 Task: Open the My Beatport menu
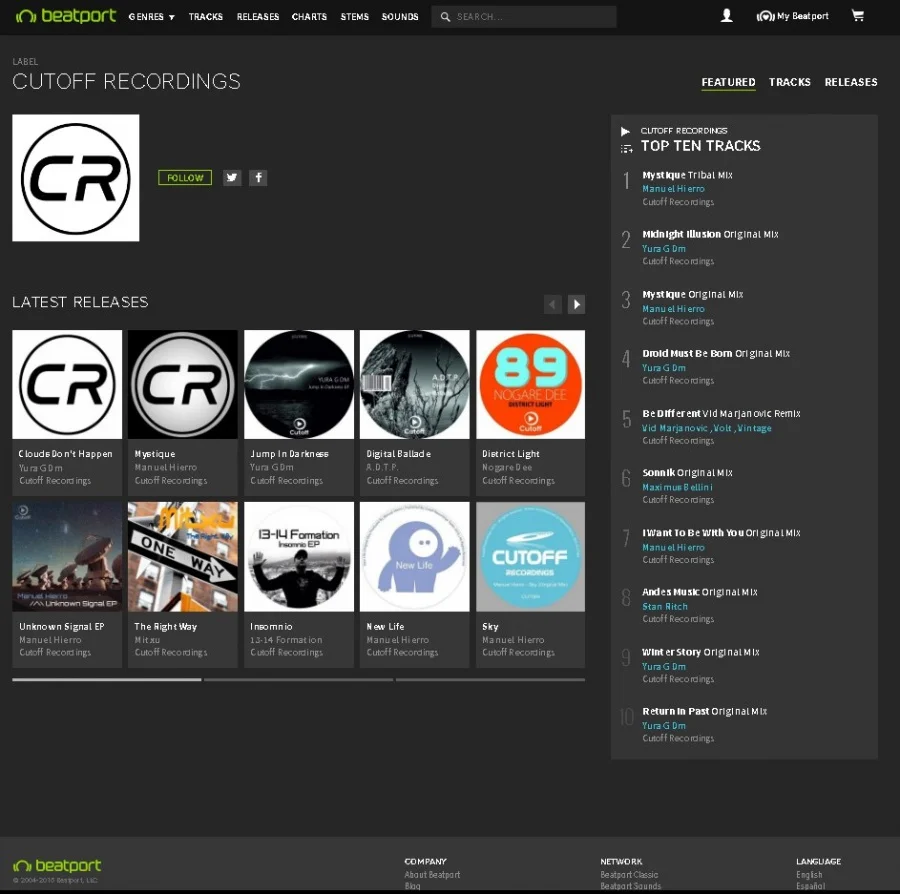[793, 16]
